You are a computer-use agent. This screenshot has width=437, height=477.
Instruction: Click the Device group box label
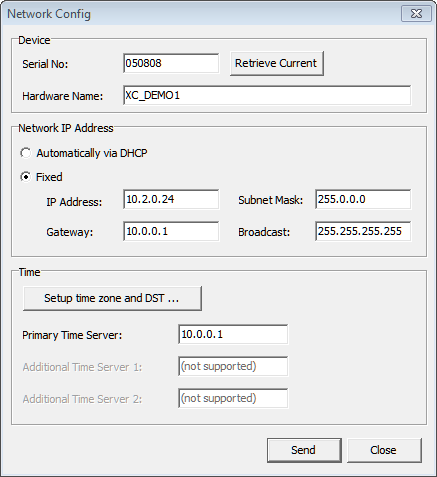(x=34, y=40)
